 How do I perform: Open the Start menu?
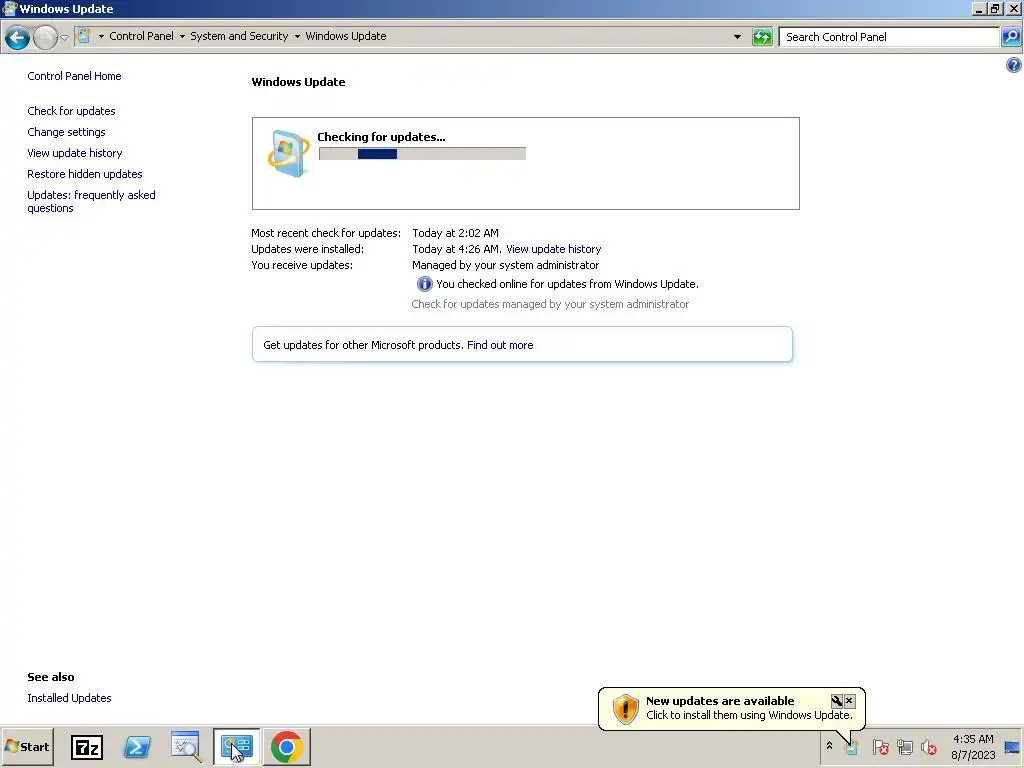(27, 747)
